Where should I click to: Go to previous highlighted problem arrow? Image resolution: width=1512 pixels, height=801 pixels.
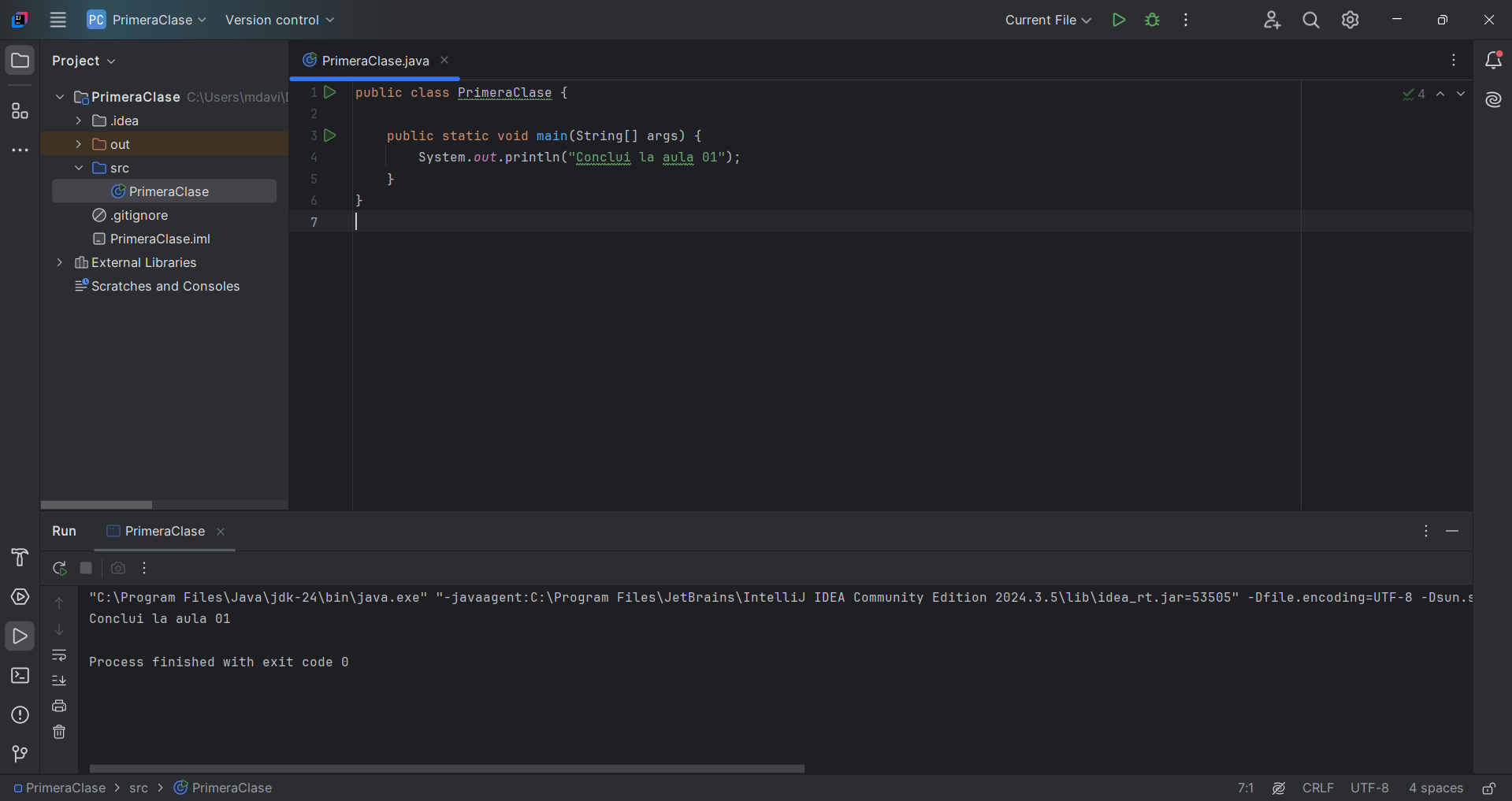(x=1440, y=94)
